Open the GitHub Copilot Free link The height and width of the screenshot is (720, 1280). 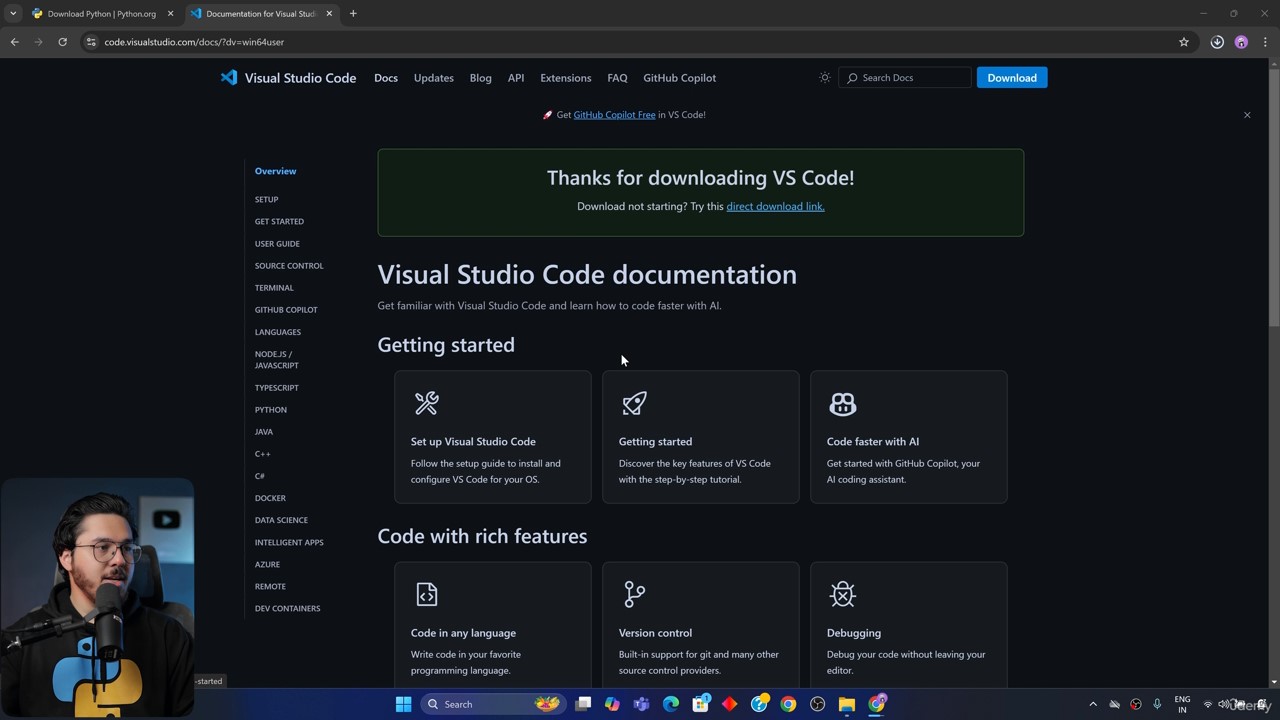click(614, 115)
